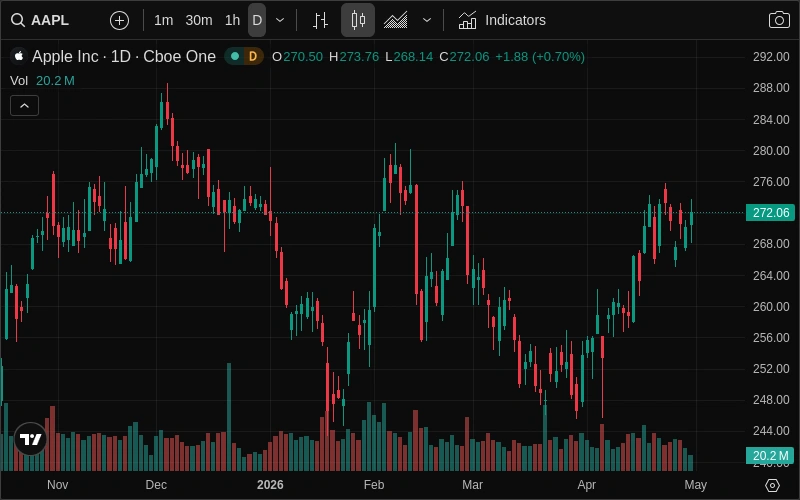Add symbol to compare with plus icon
Image resolution: width=800 pixels, height=500 pixels.
119,20
